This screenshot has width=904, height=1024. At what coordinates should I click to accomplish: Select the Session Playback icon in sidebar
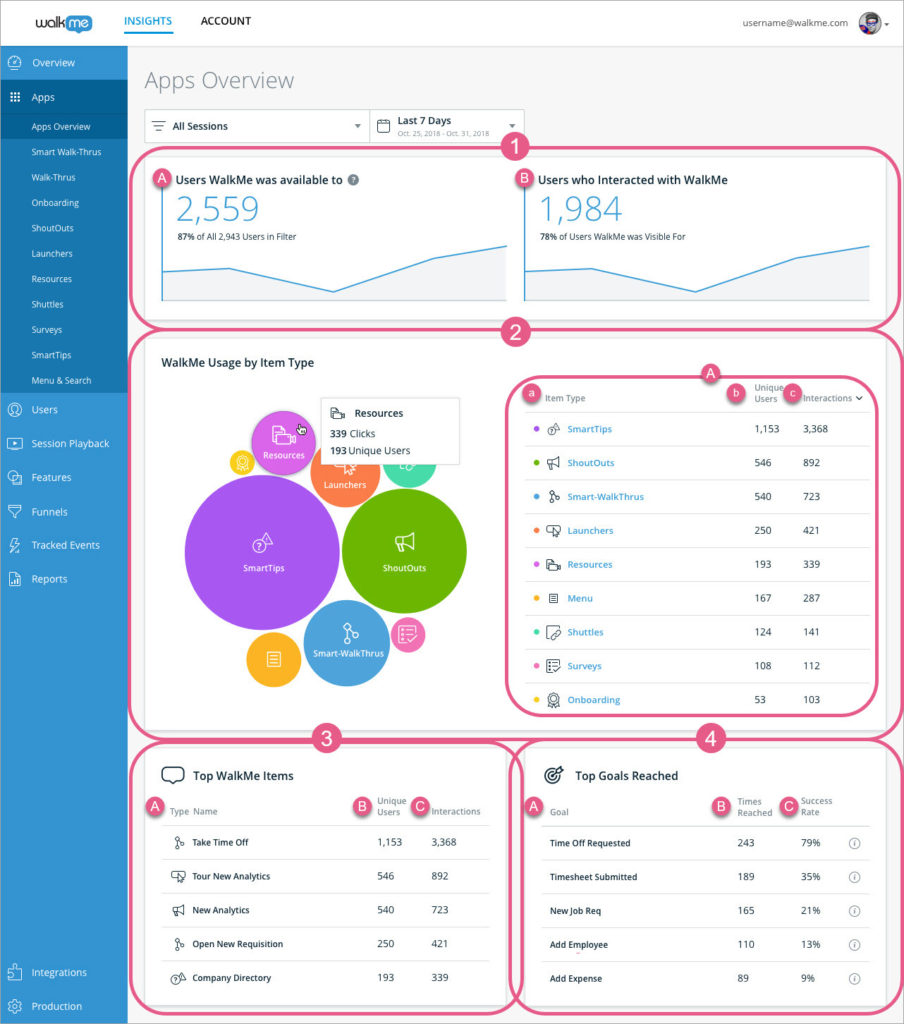tap(14, 443)
